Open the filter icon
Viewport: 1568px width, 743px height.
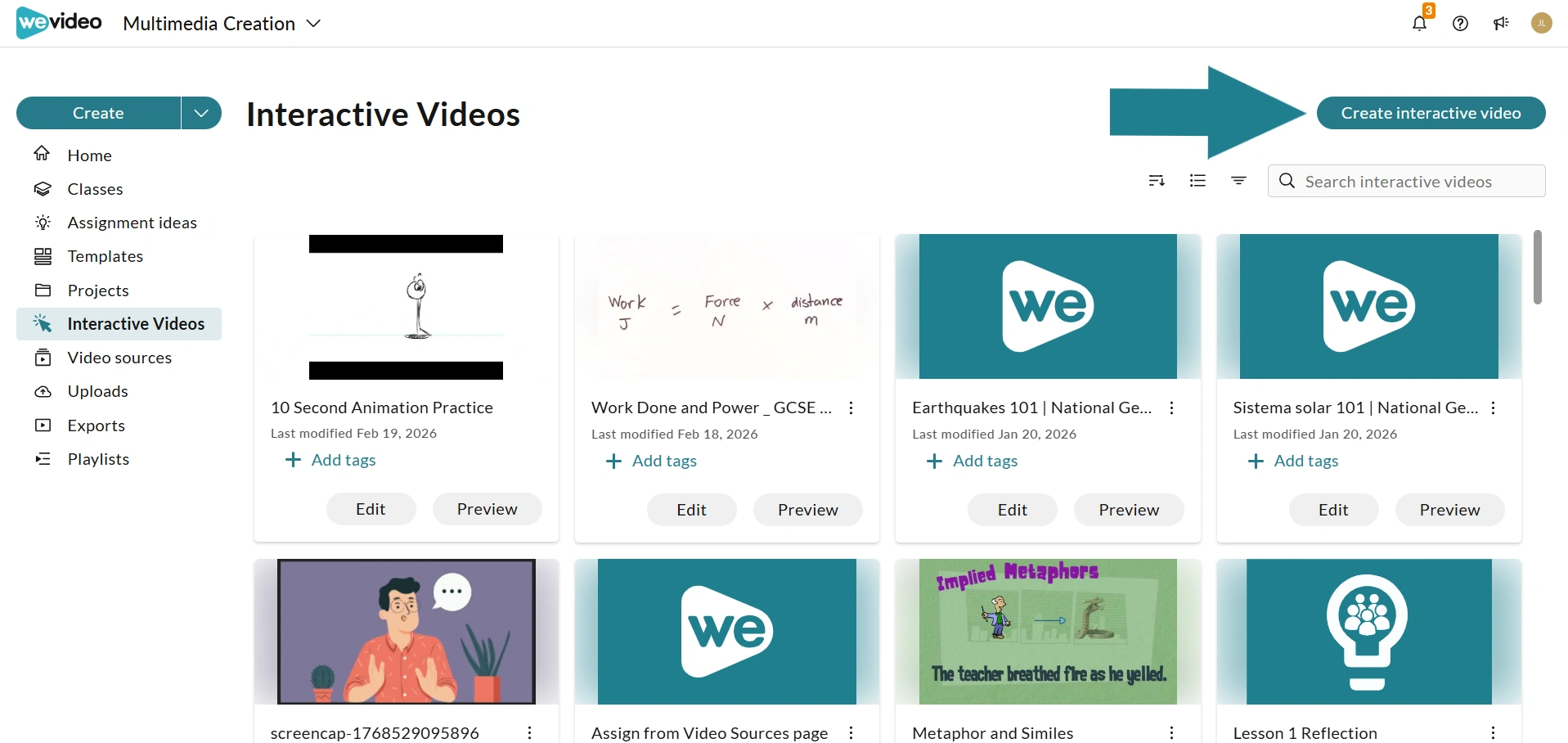click(1238, 181)
